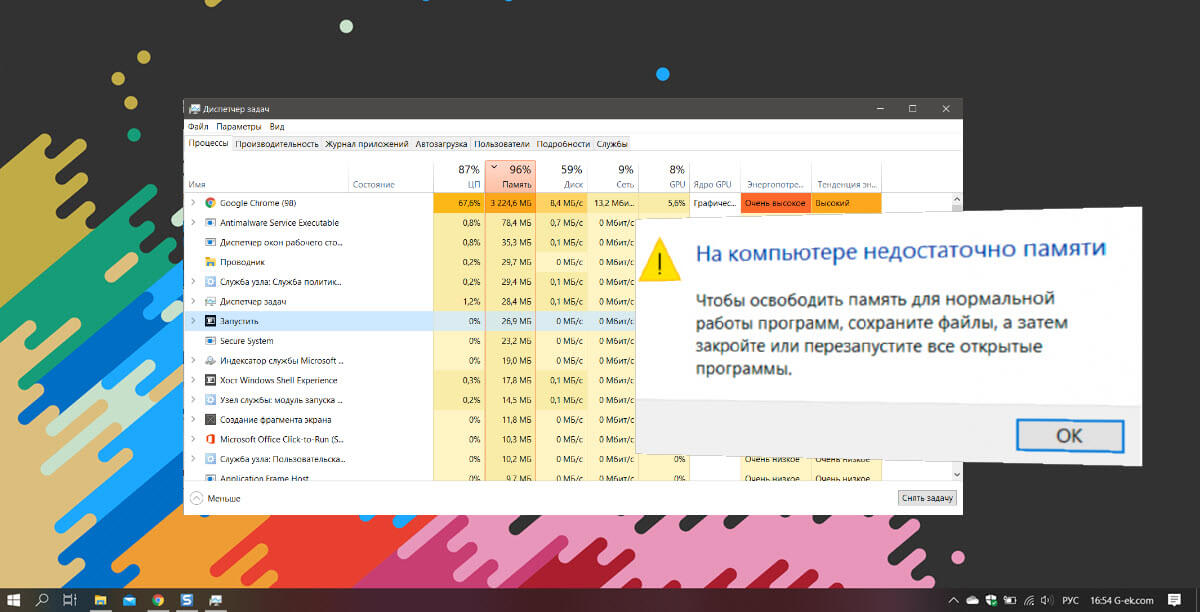1200x612 pixels.
Task: Open the Параметры menu
Action: point(239,127)
